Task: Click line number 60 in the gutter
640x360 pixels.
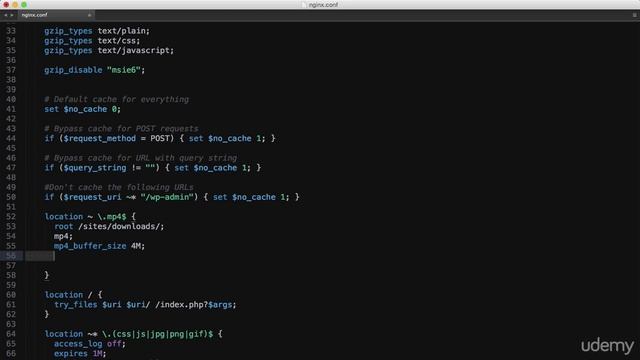Action: [11, 295]
